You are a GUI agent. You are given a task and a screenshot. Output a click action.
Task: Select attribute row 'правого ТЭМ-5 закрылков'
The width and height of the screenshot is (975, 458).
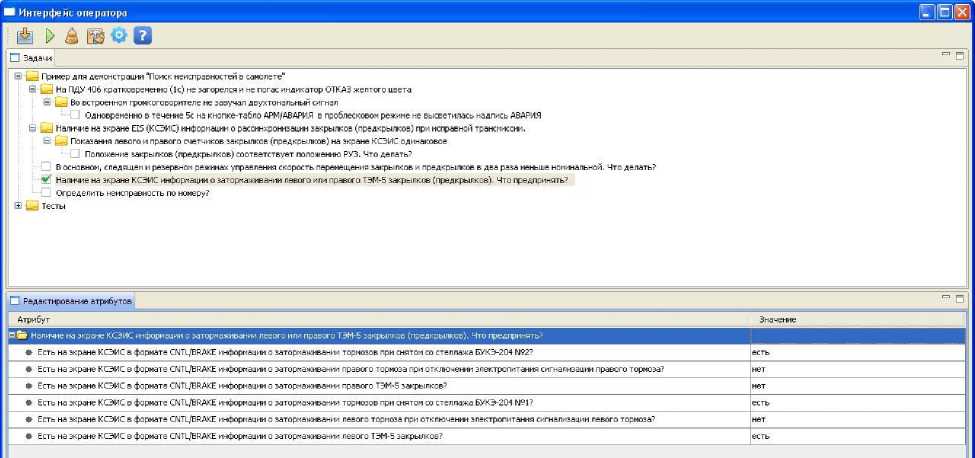pos(379,386)
